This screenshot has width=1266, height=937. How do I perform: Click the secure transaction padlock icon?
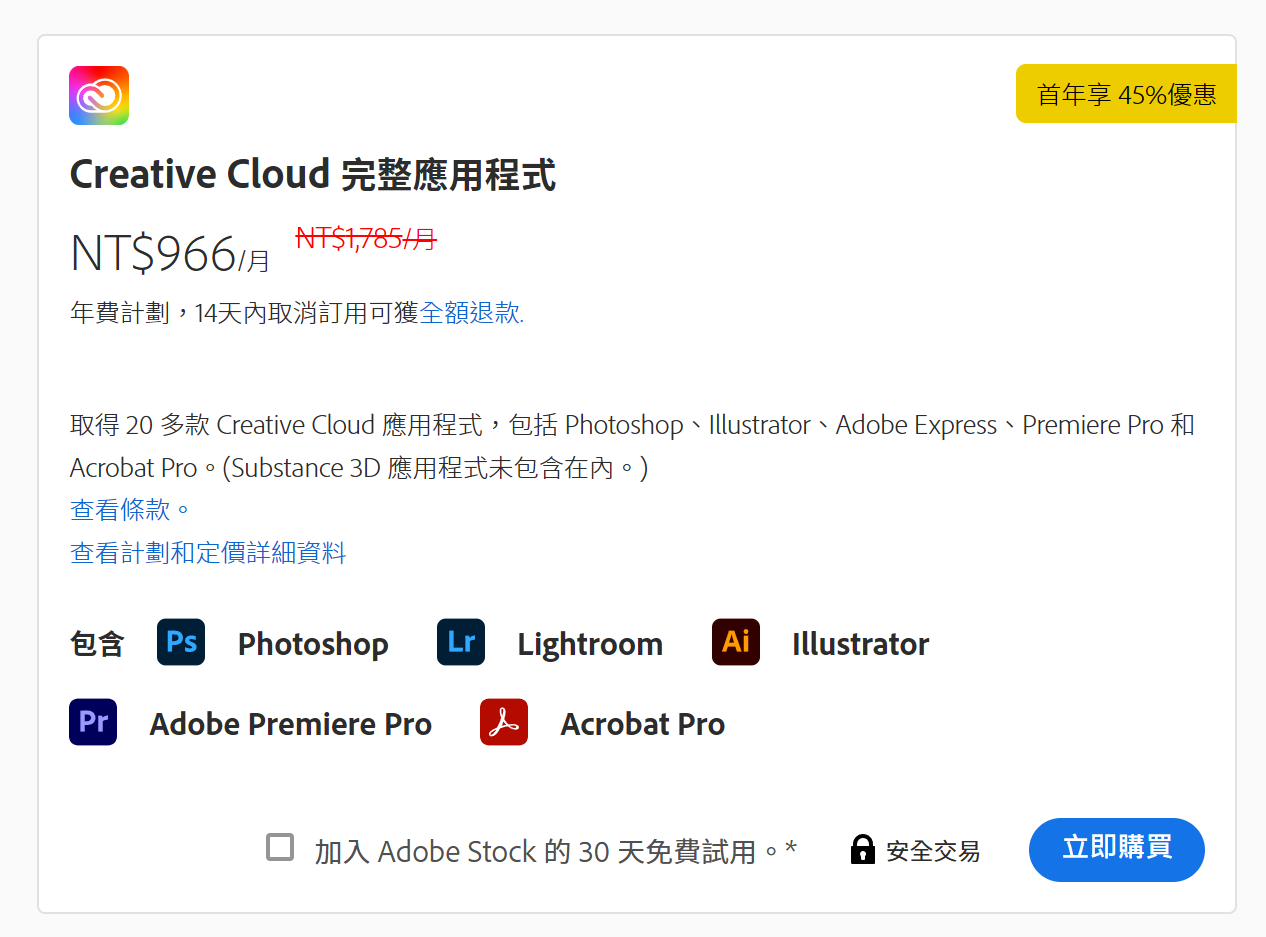click(862, 850)
